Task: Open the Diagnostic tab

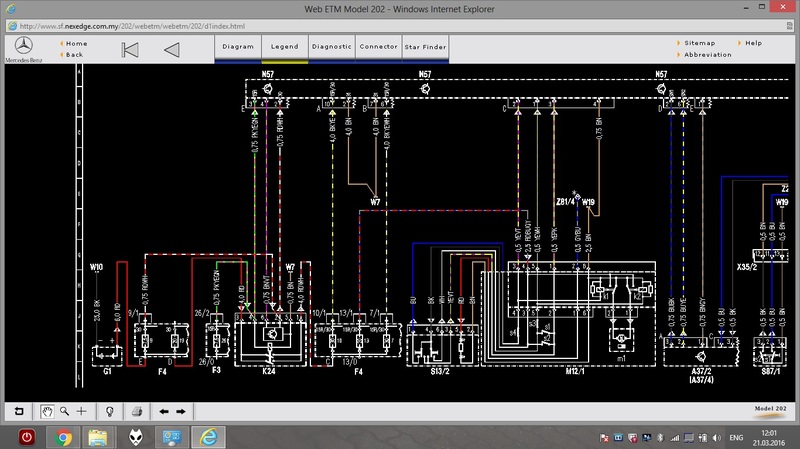Action: pyautogui.click(x=331, y=47)
